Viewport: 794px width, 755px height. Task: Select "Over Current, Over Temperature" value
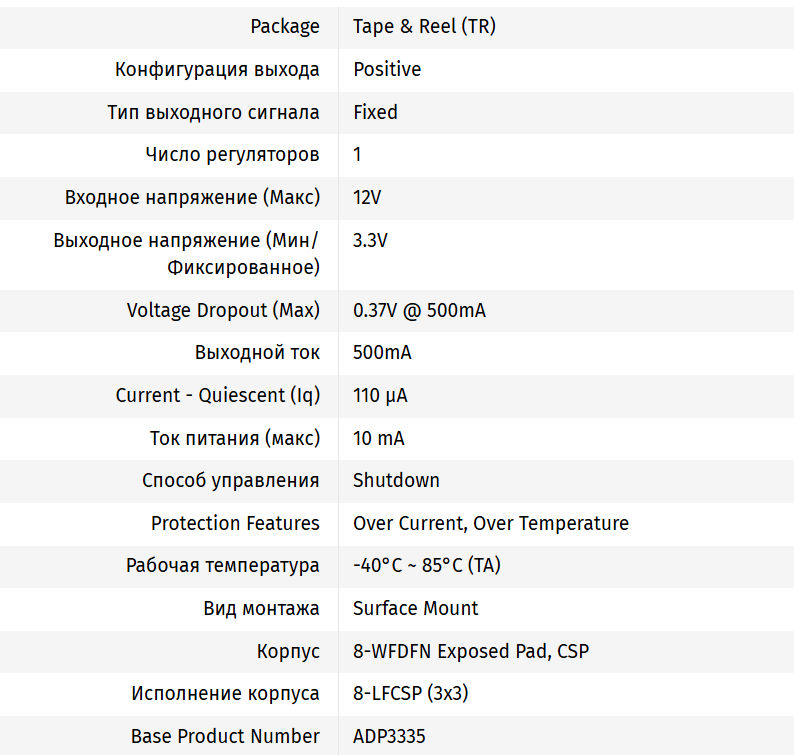[x=491, y=524]
